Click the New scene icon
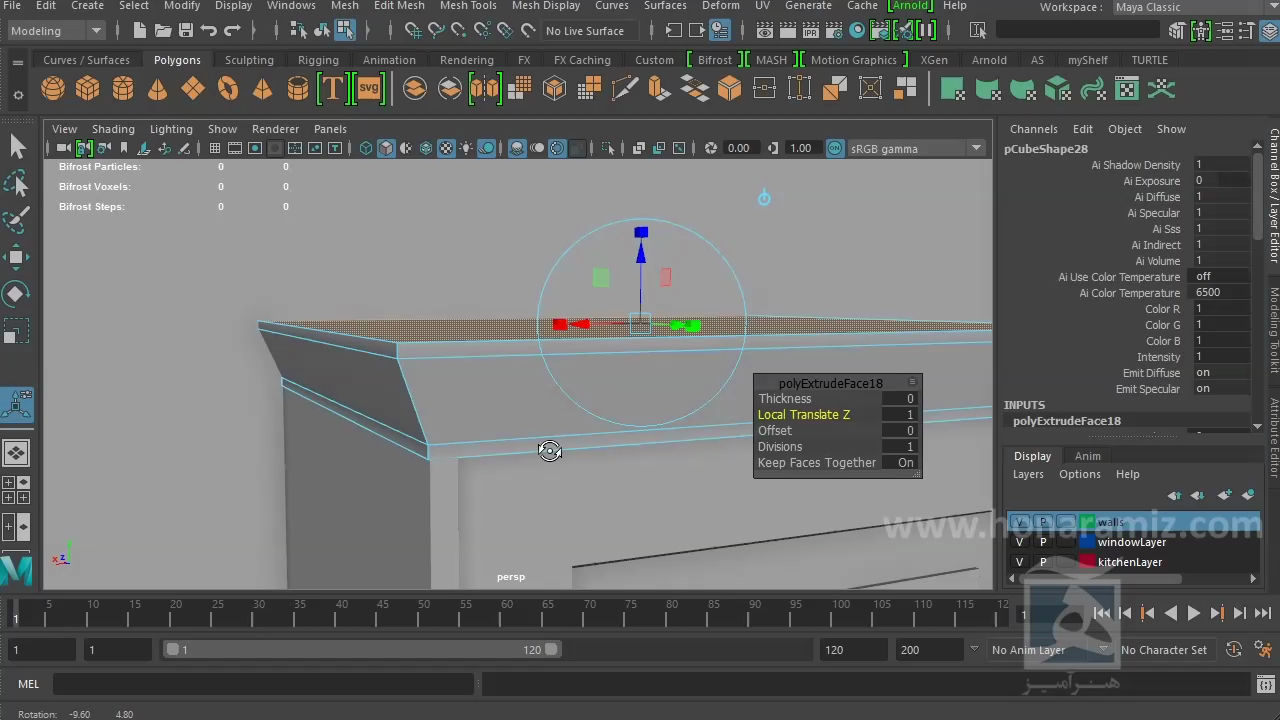This screenshot has width=1280, height=720. 140,31
